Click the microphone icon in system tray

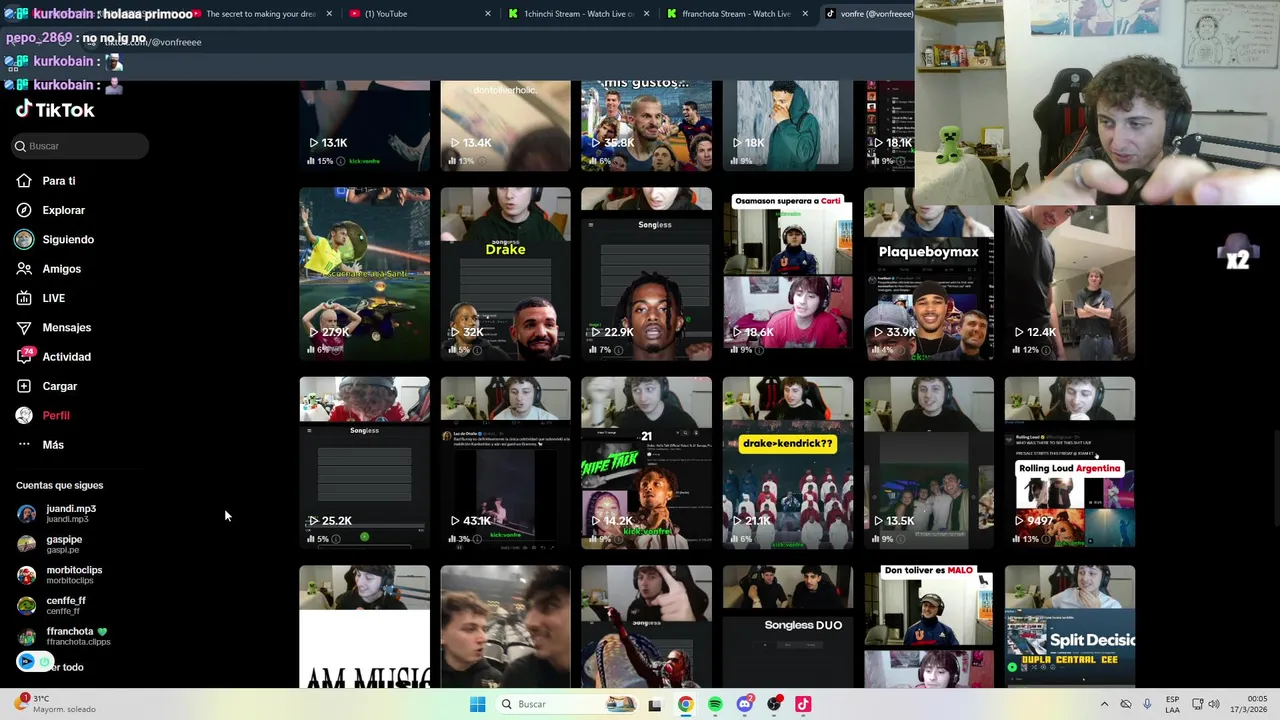[x=1147, y=704]
